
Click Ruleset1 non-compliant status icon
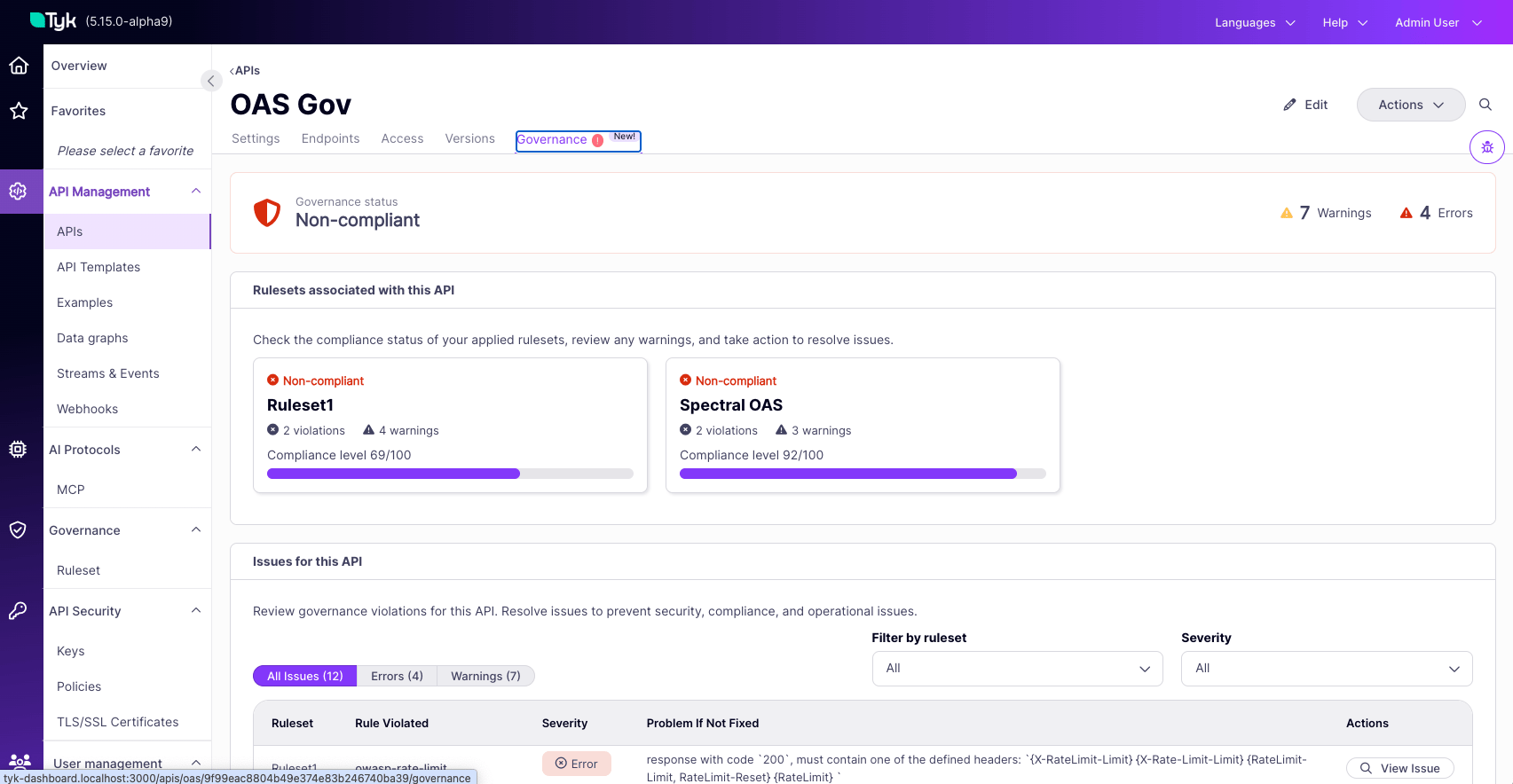point(273,380)
